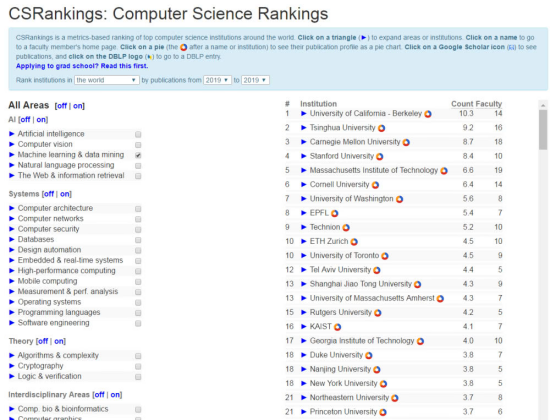
Task: Open University of Toronto pie chart
Action: click(385, 256)
